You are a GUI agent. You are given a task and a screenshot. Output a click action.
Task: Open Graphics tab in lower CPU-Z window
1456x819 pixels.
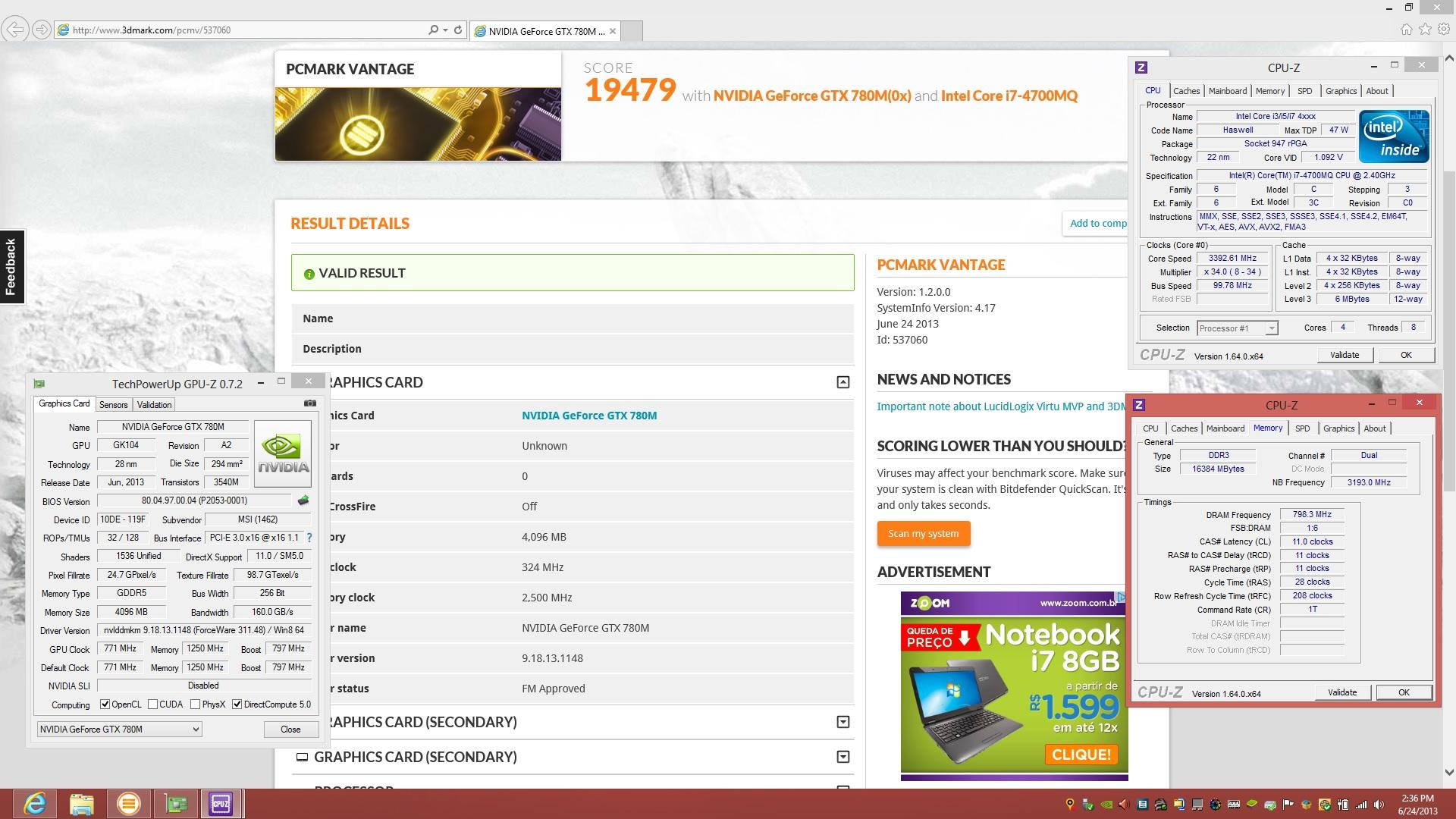tap(1339, 428)
